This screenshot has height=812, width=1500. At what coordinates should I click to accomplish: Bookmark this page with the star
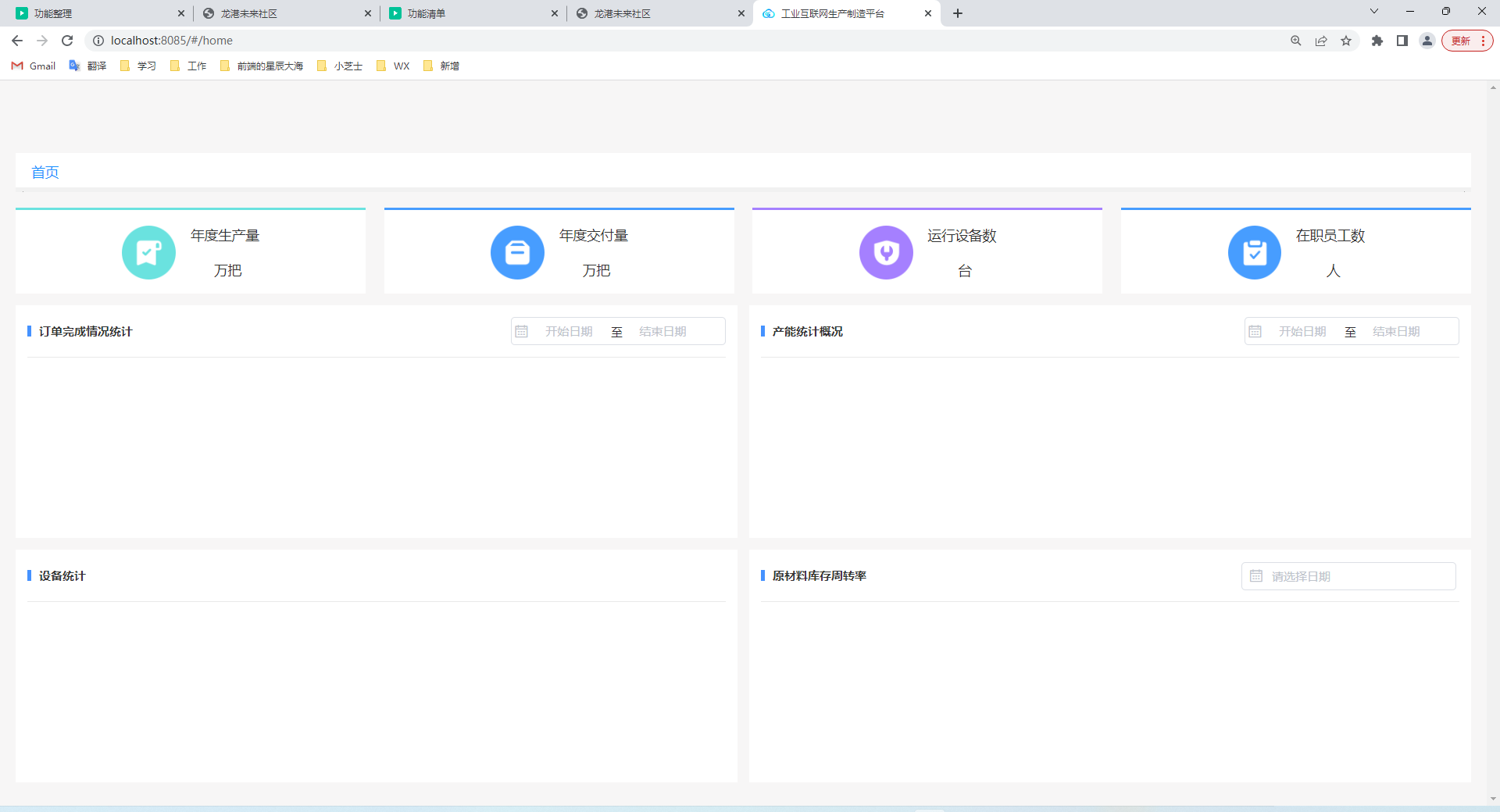coord(1346,41)
